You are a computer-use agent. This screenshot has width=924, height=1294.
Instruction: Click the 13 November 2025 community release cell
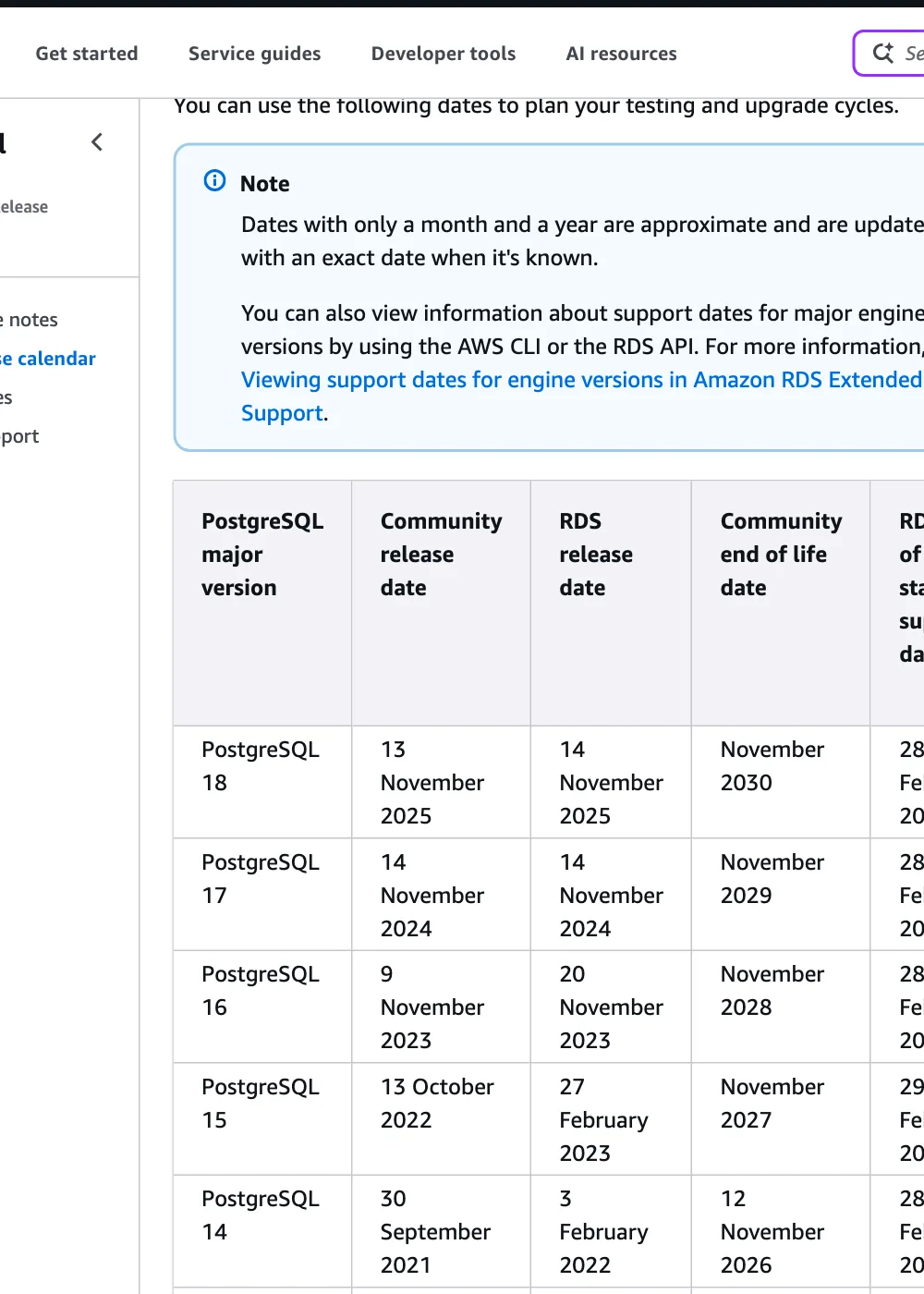point(441,782)
